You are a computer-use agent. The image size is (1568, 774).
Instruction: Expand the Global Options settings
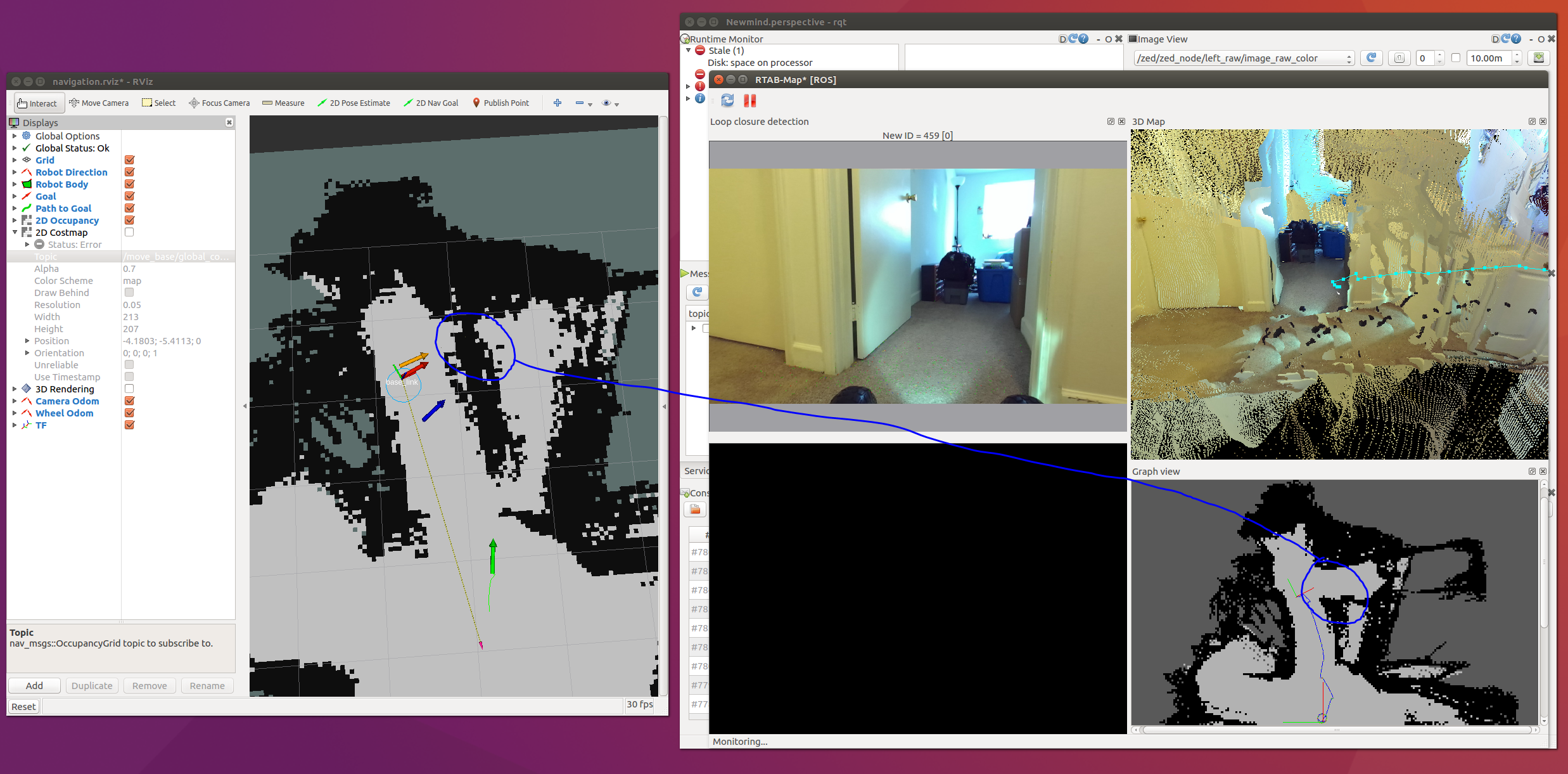coord(15,136)
